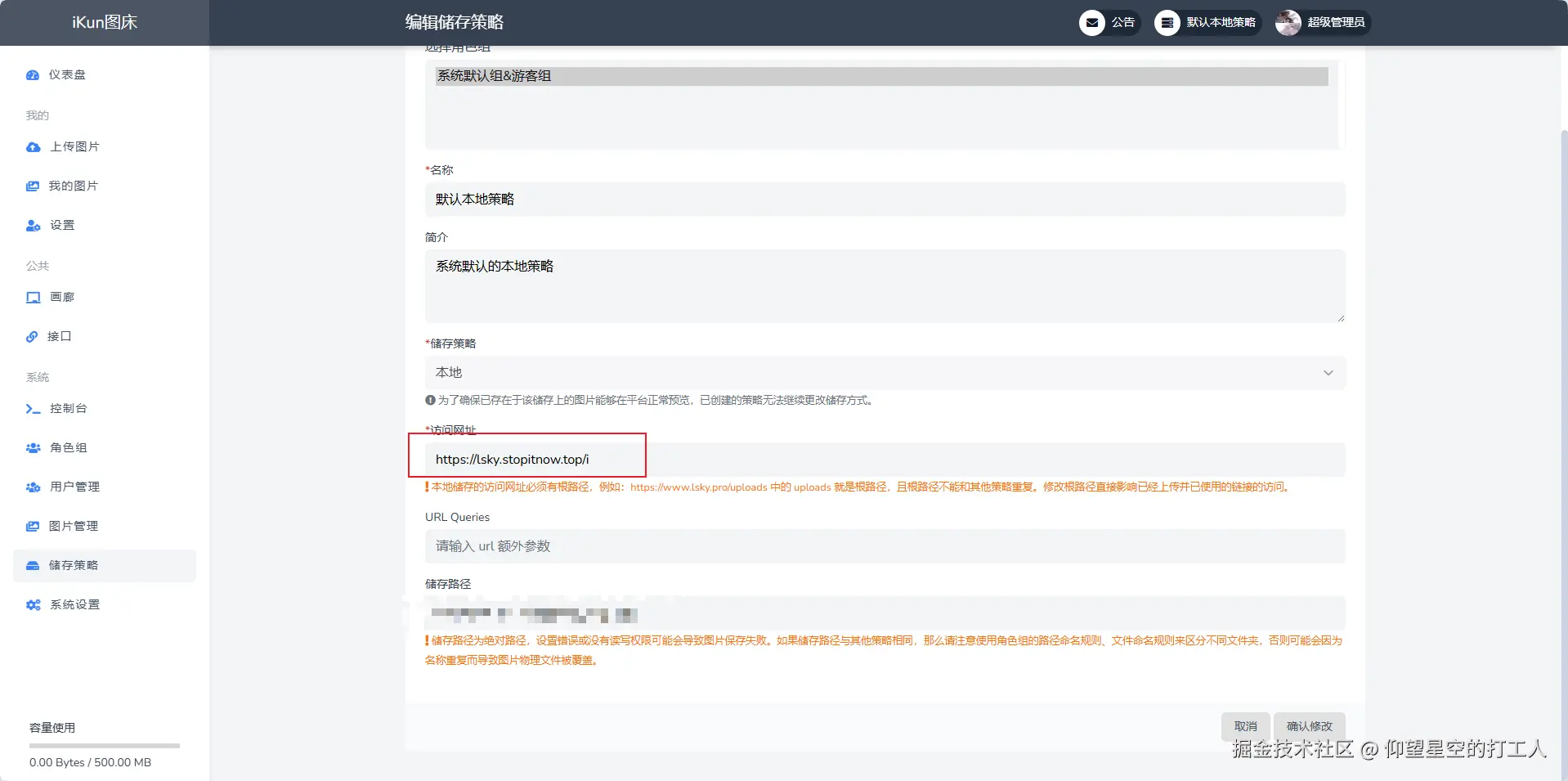Click the 储存路径 storage path field
Viewport: 1568px width, 781px height.
coord(885,613)
